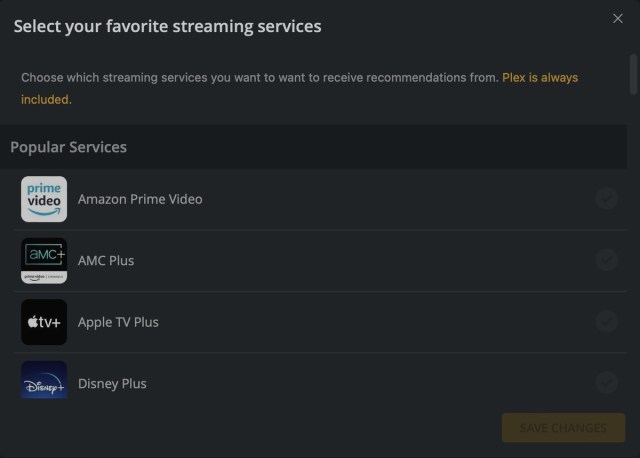Click the Apple TV Plus service name

click(118, 322)
